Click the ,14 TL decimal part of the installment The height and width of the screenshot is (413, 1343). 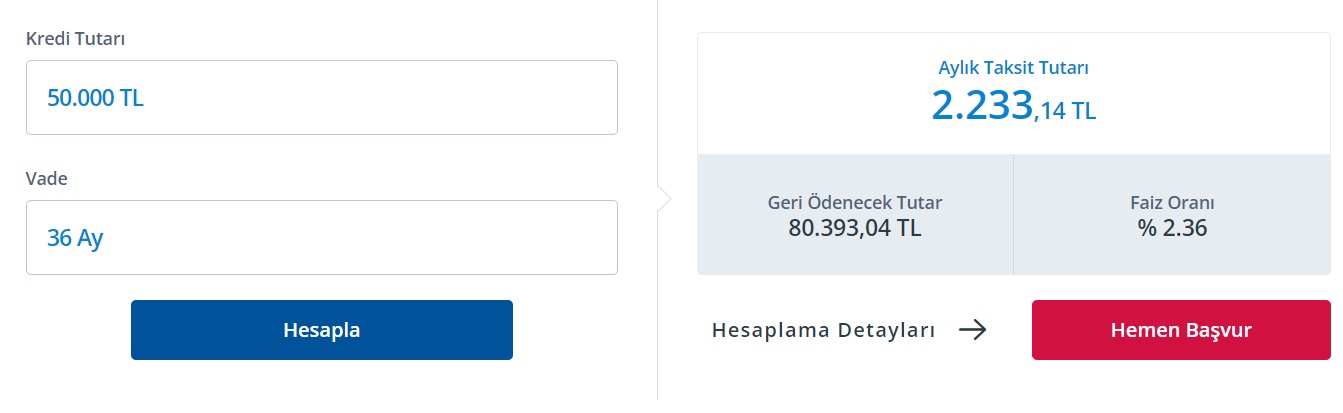1065,111
